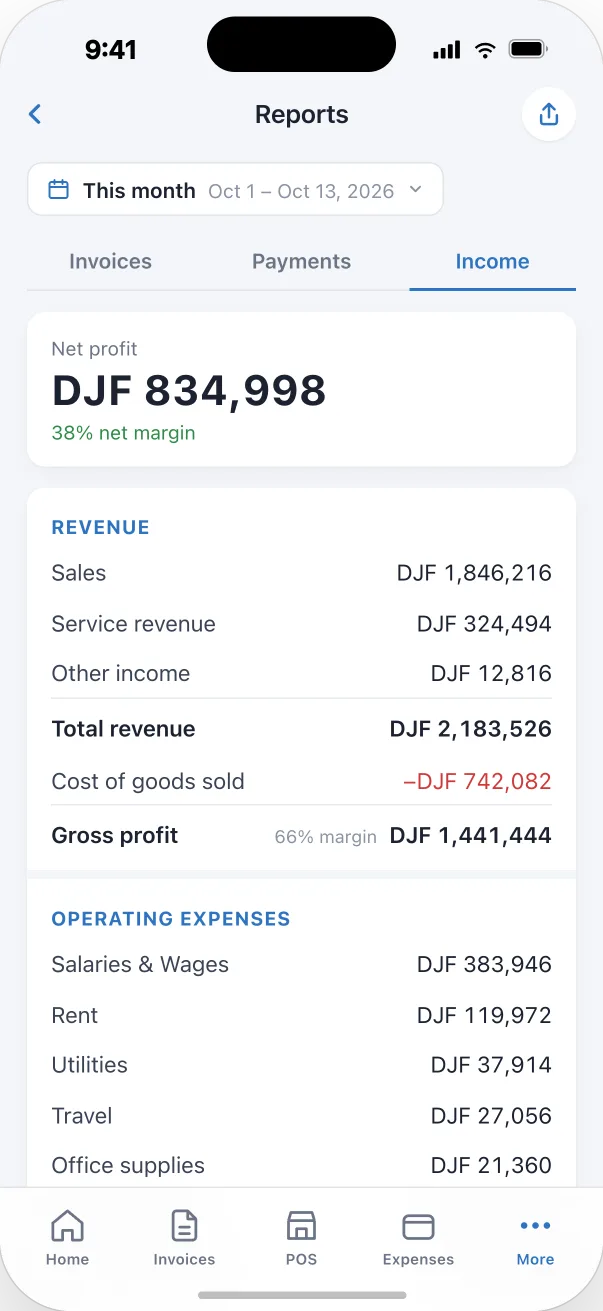603x1311 pixels.
Task: Select the Sales revenue row
Action: (x=301, y=573)
